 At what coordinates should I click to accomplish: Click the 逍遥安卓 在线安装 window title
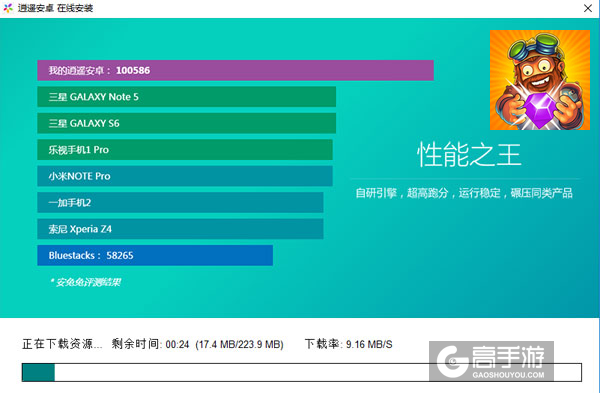55,8
